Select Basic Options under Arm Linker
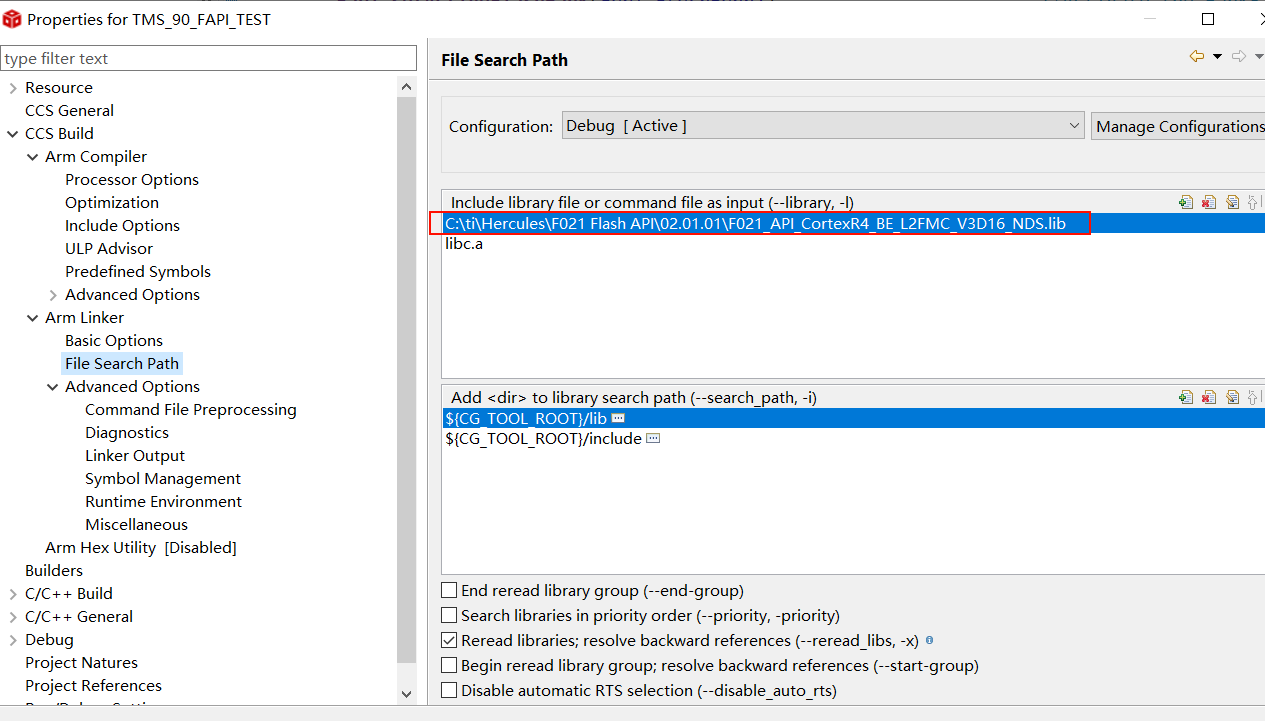The width and height of the screenshot is (1265, 721). pyautogui.click(x=114, y=341)
